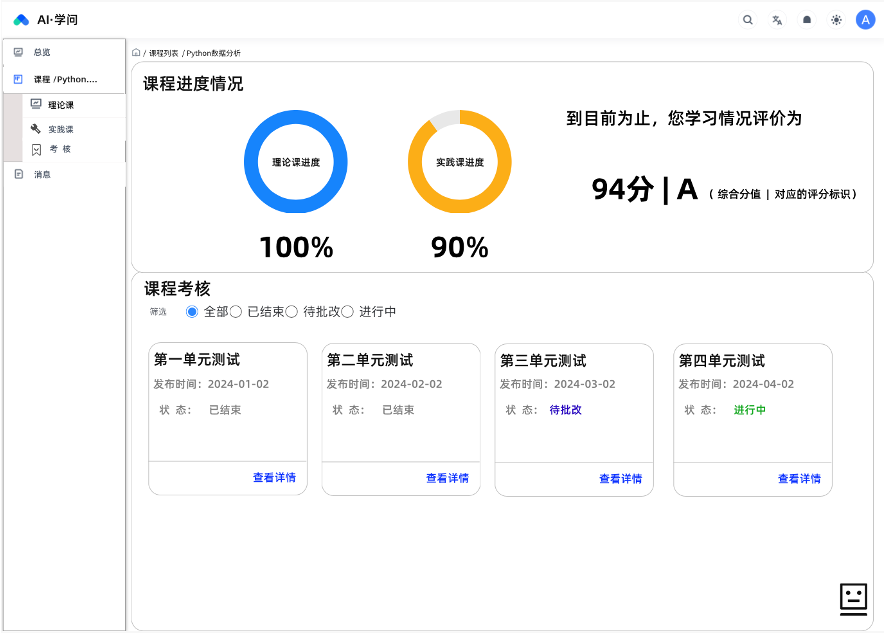Viewport: 884px width, 634px height.
Task: Open 理论课 submenu item
Action: [60, 105]
